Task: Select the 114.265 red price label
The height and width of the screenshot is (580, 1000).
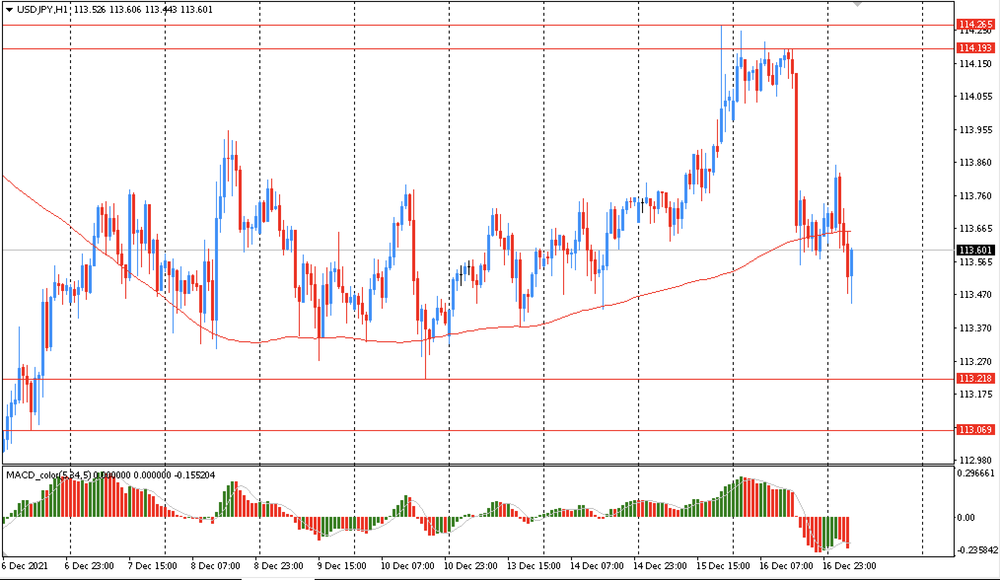Action: 975,24
